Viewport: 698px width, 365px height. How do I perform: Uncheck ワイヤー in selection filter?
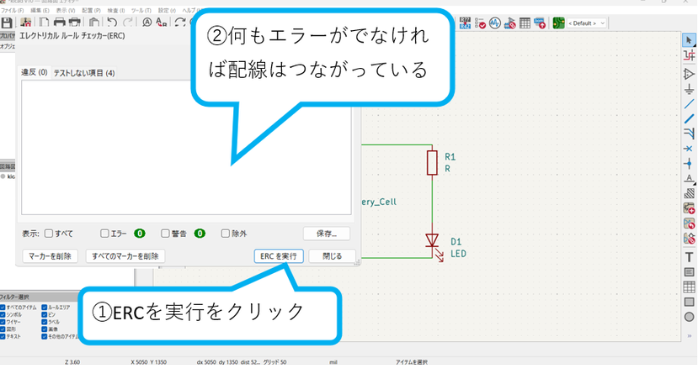click(x=3, y=321)
